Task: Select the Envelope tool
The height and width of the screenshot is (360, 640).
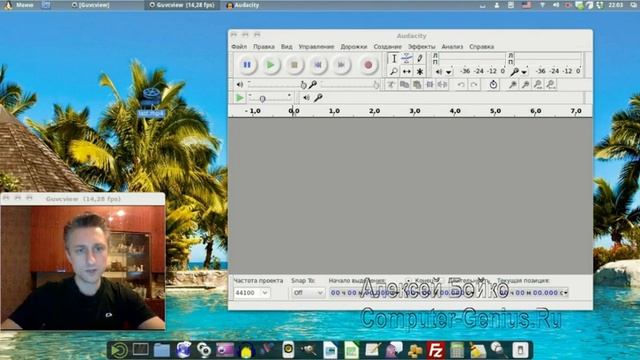Action: pos(407,58)
